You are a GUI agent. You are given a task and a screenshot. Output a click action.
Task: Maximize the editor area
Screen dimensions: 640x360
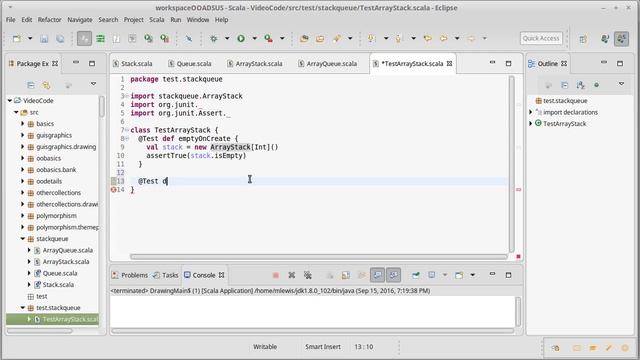coord(508,63)
